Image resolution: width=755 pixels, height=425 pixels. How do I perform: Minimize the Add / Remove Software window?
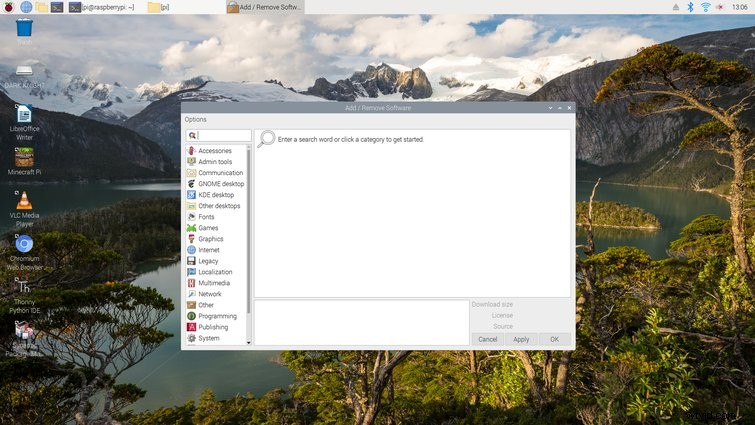550,108
